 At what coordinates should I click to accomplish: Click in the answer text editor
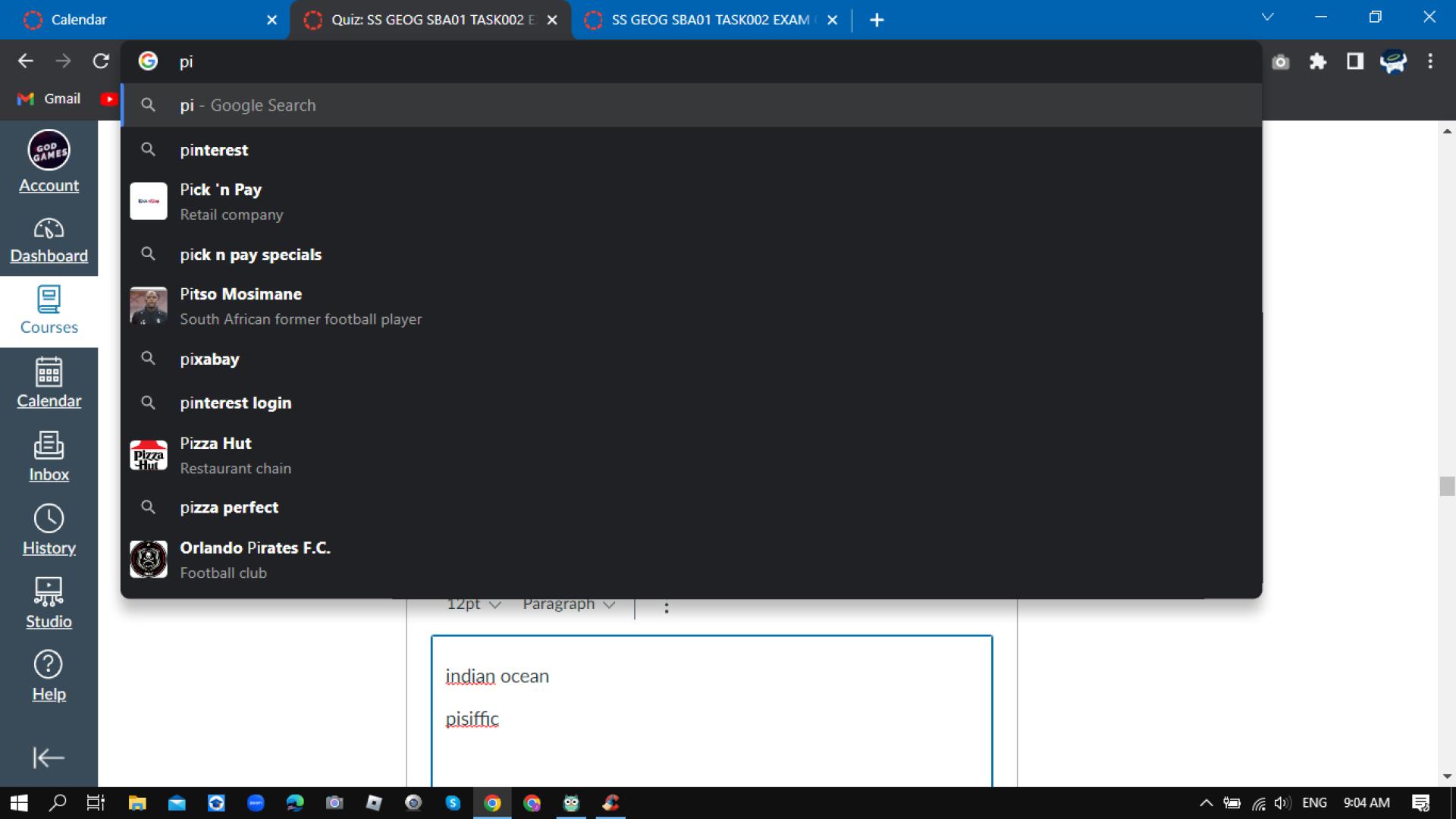[x=711, y=711]
